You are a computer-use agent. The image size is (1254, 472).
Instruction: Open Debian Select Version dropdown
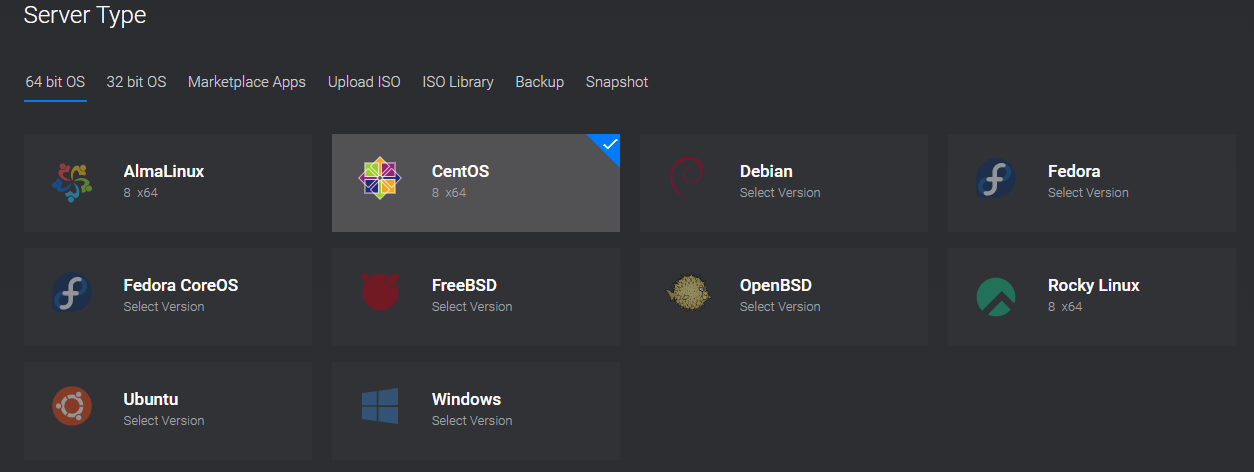point(780,193)
